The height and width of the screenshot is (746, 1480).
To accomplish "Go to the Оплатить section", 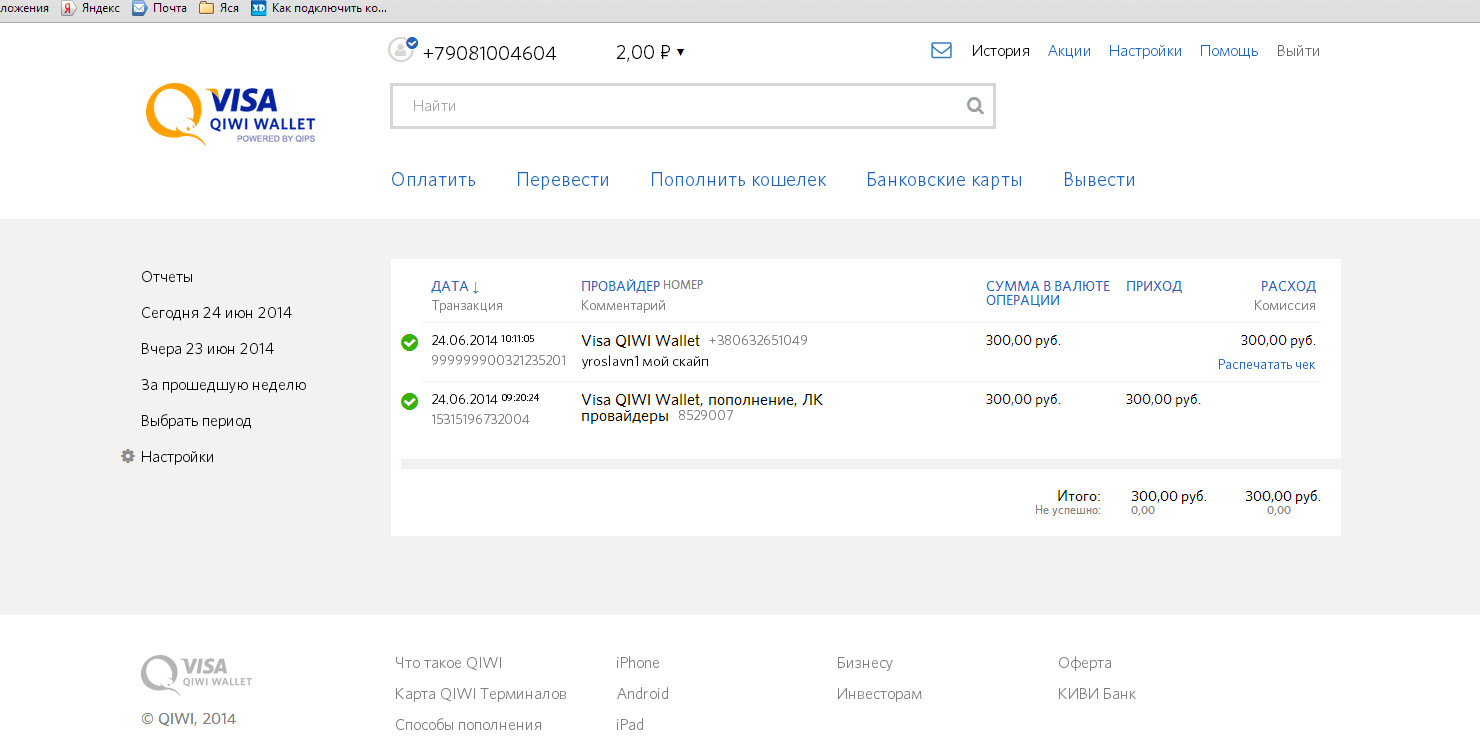I will click(x=433, y=180).
